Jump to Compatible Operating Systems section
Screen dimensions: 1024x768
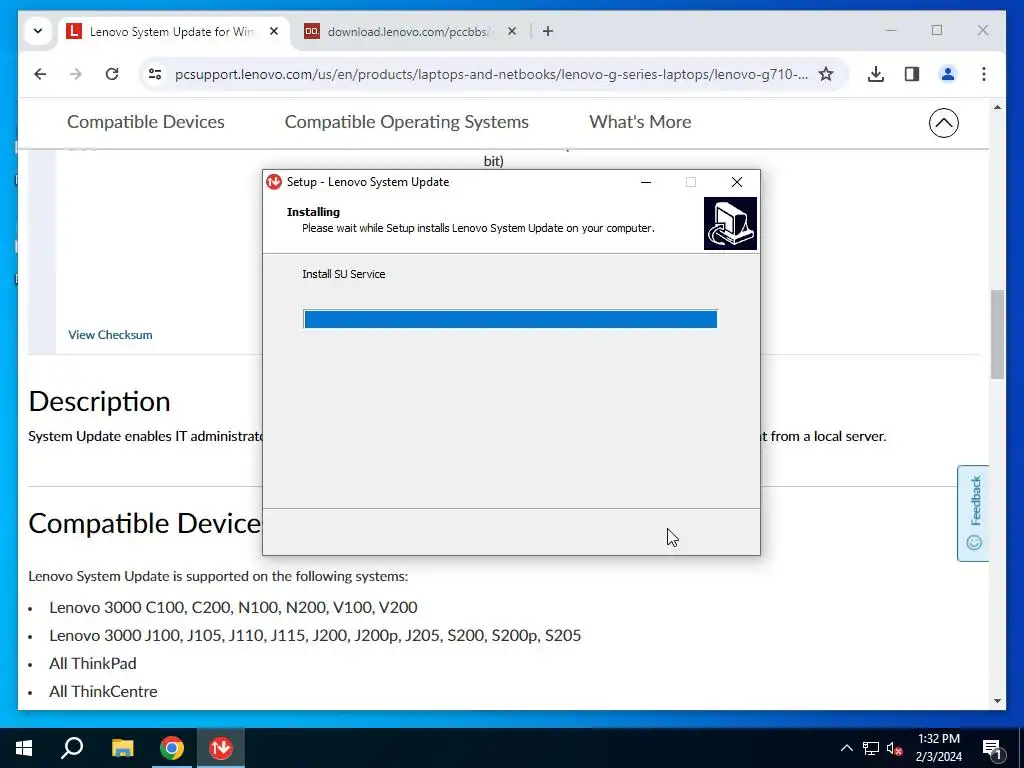(406, 121)
